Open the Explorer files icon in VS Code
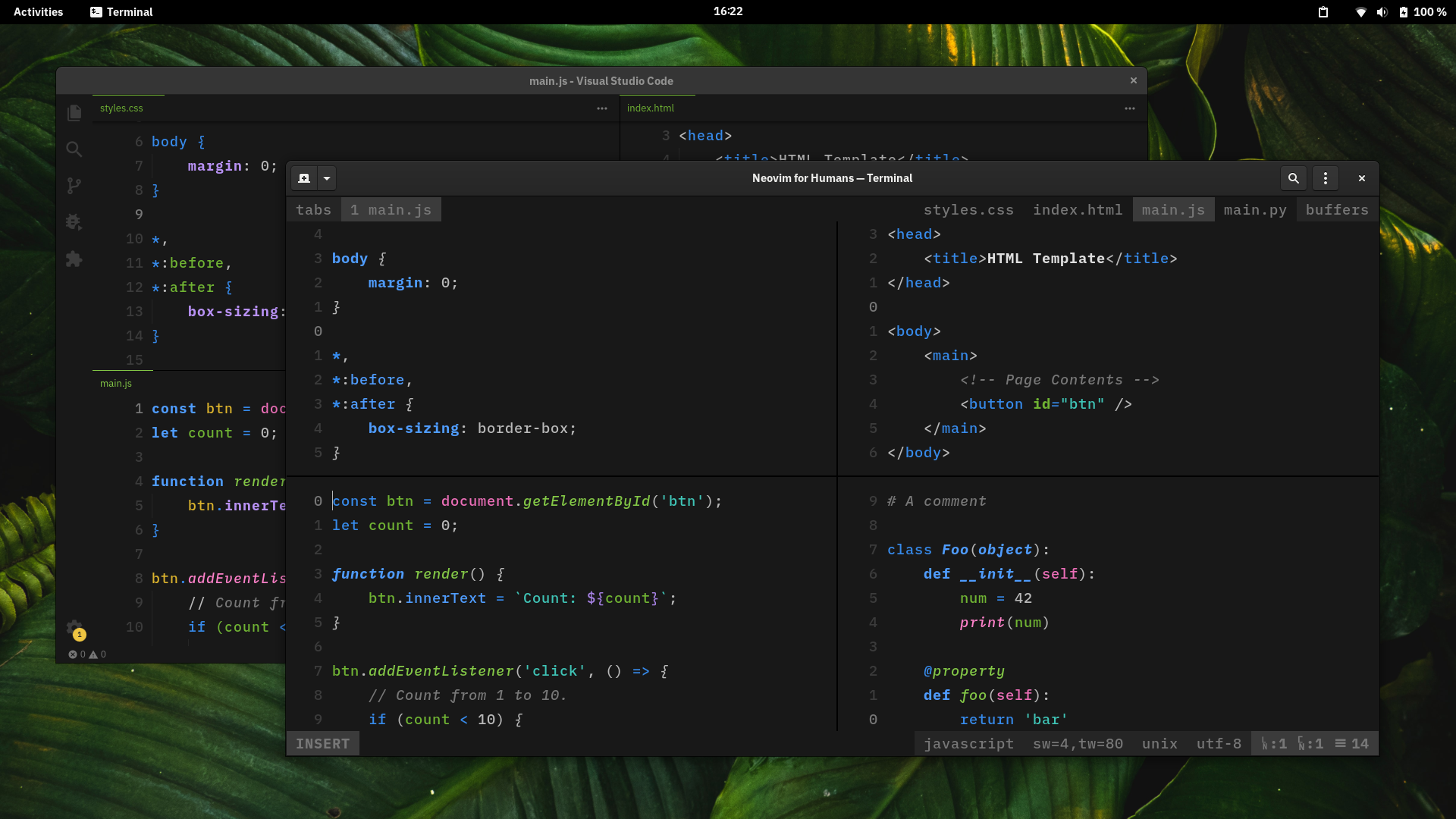 coord(74,113)
